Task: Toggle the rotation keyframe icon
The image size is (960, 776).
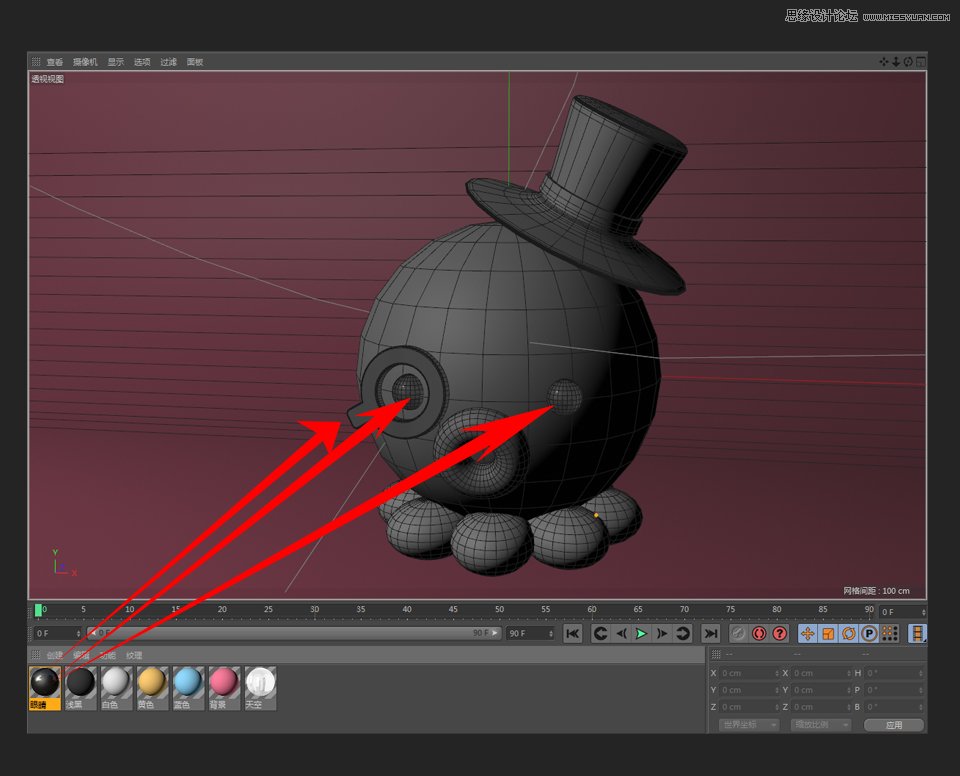Action: tap(849, 633)
